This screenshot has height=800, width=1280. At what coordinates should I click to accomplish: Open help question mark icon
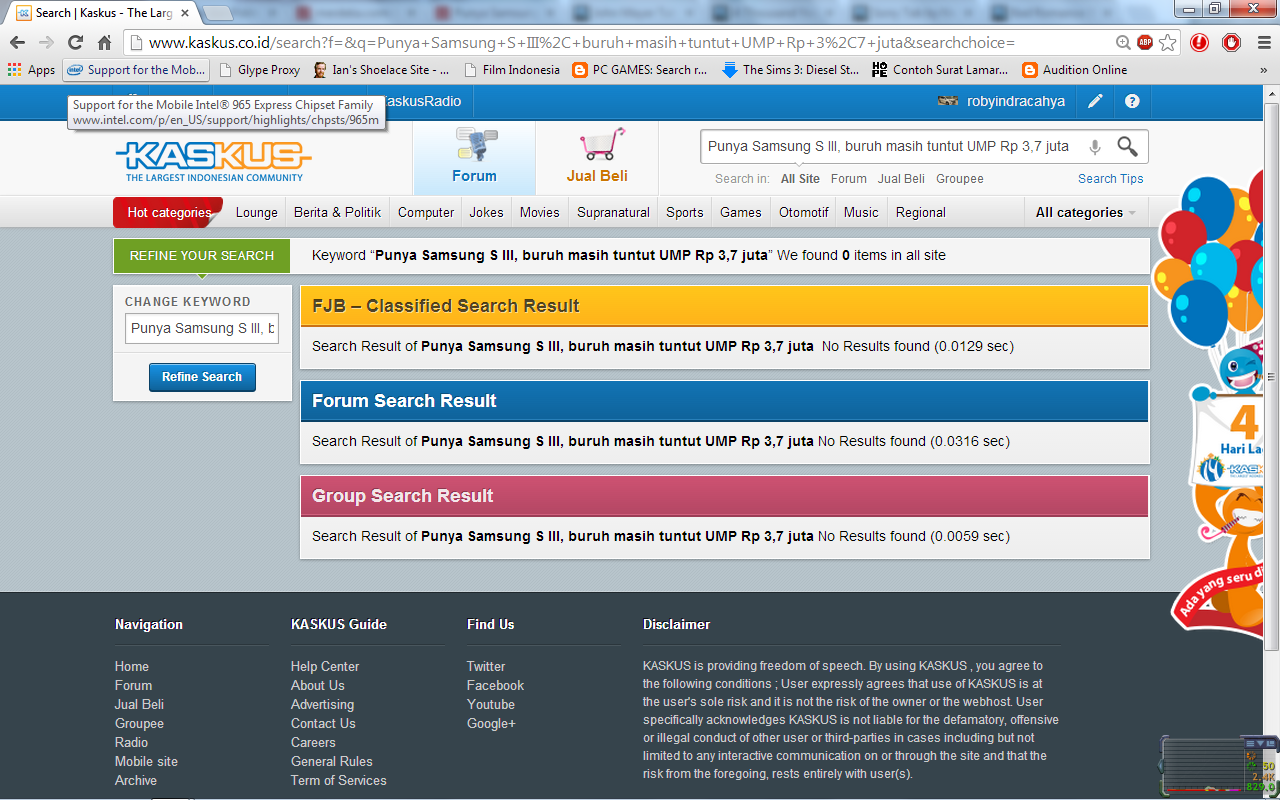point(1132,101)
